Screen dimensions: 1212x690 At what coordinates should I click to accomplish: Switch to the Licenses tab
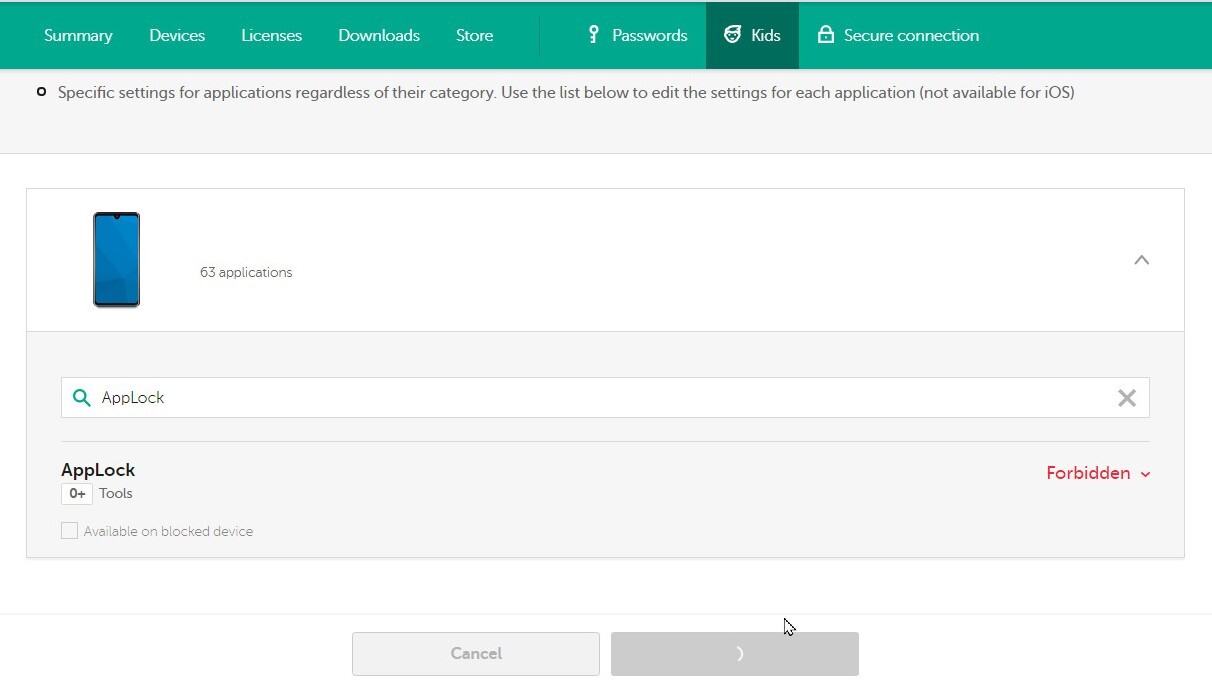point(271,35)
